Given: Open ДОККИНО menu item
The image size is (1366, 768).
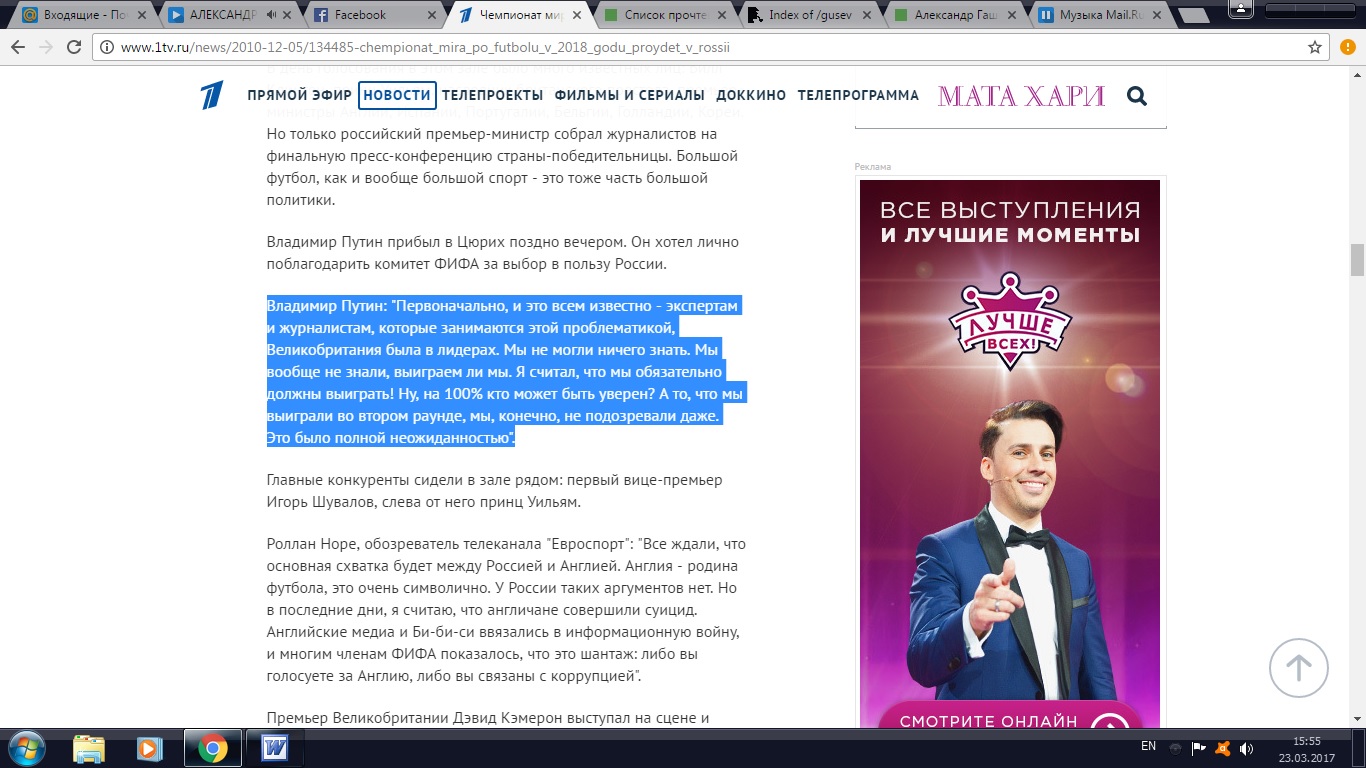Looking at the screenshot, I should [751, 96].
